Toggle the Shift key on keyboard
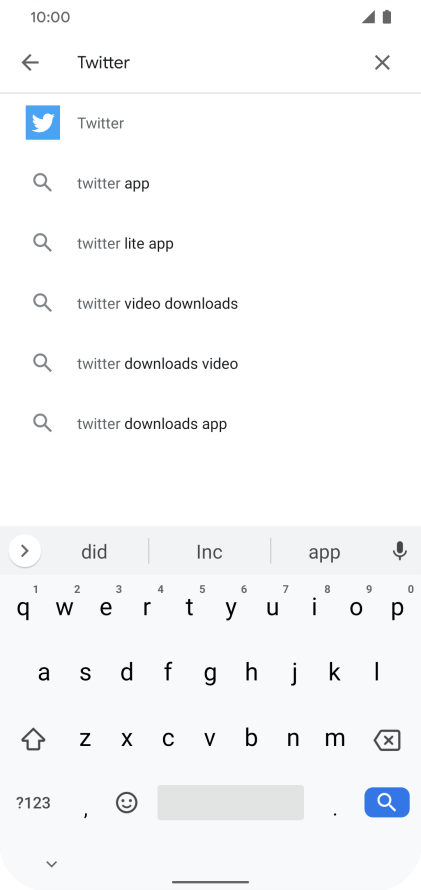The width and height of the screenshot is (421, 890). pyautogui.click(x=33, y=739)
